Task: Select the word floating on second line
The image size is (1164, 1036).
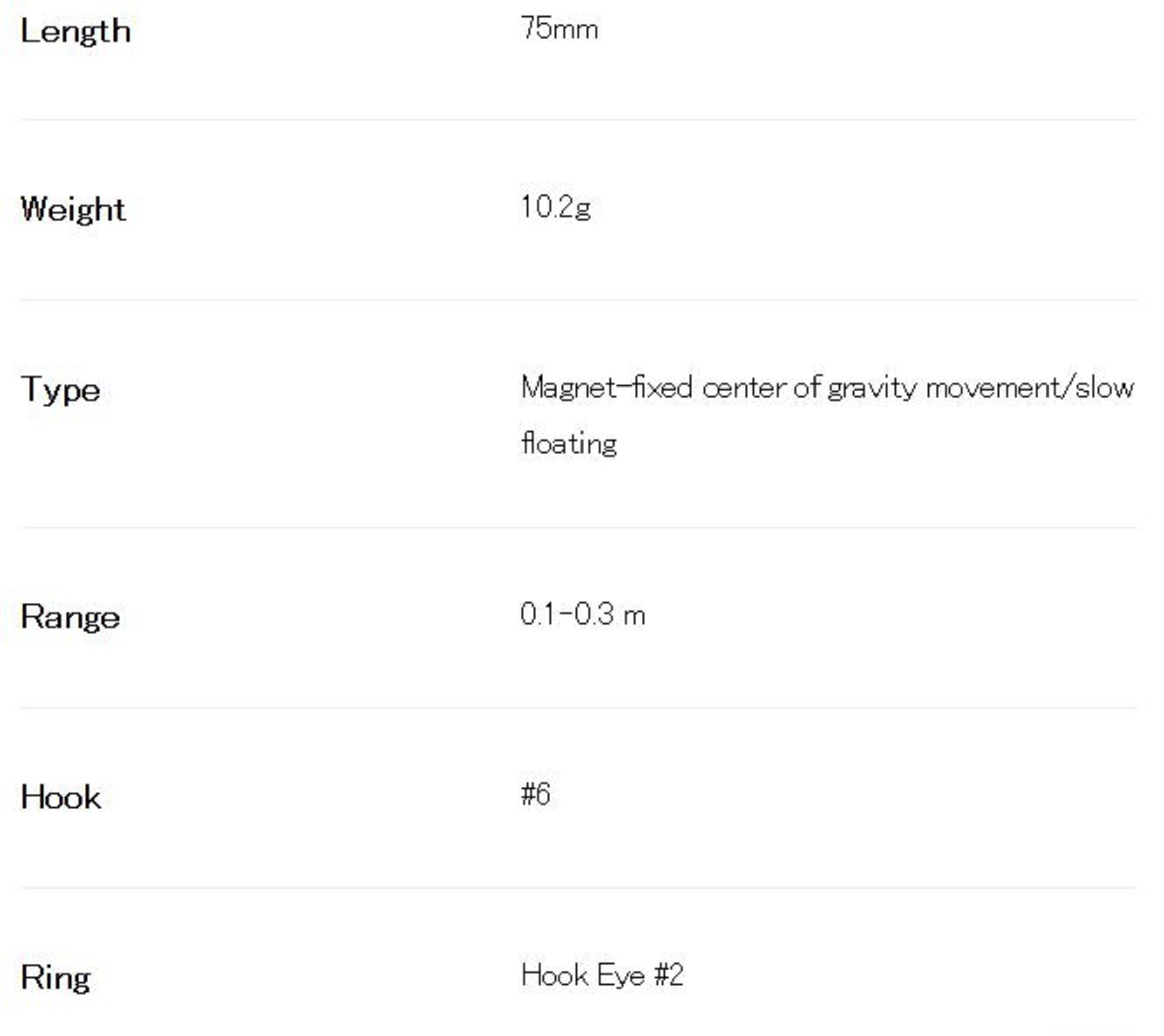Action: (x=569, y=444)
